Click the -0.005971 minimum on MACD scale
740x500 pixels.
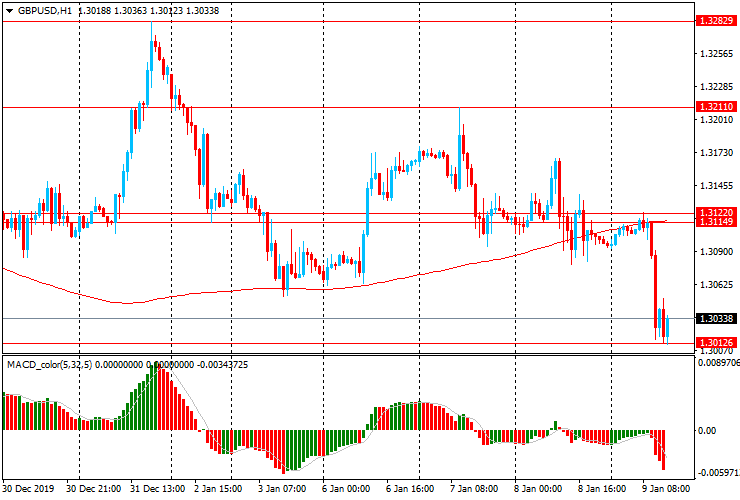click(719, 473)
